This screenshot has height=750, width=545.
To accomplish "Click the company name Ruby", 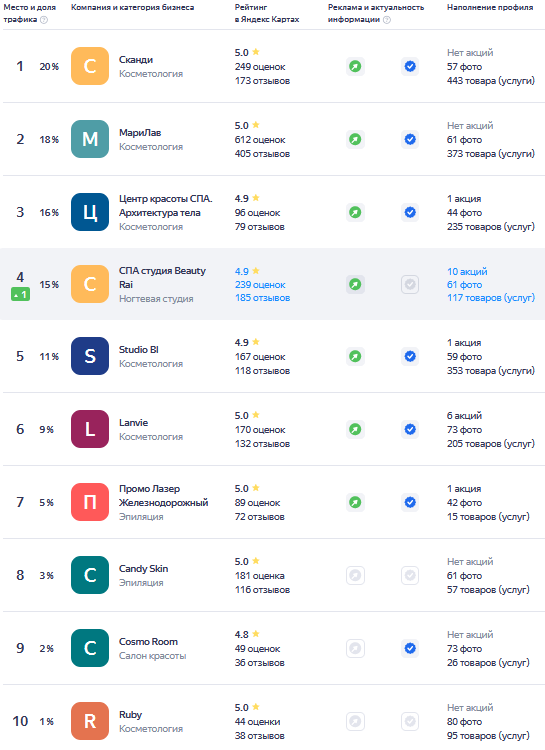I will pos(130,715).
